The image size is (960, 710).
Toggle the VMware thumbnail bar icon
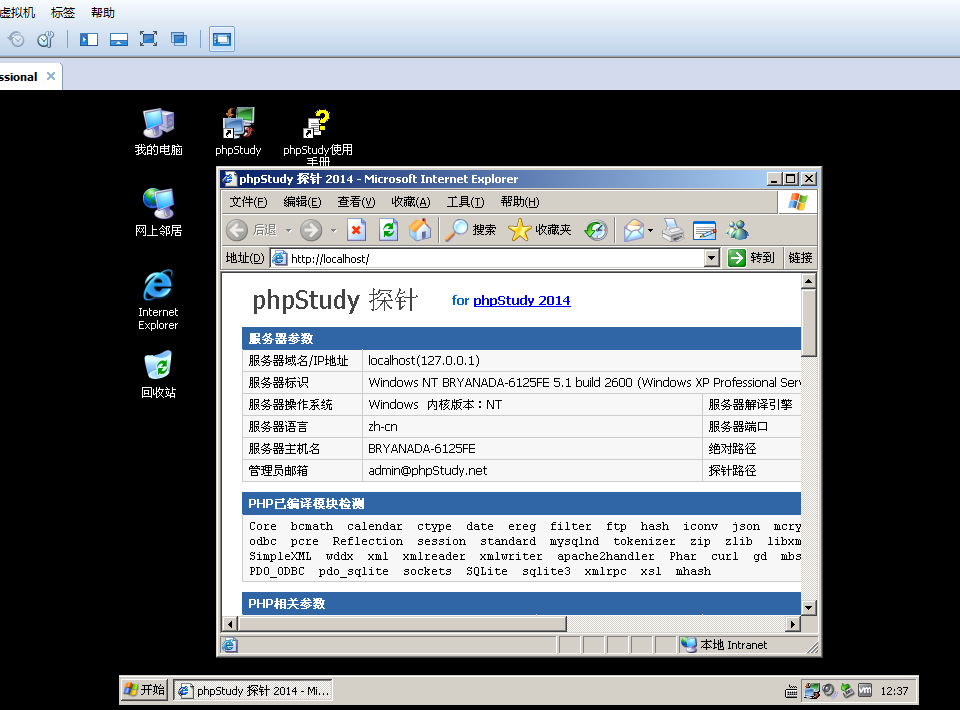pyautogui.click(x=119, y=39)
